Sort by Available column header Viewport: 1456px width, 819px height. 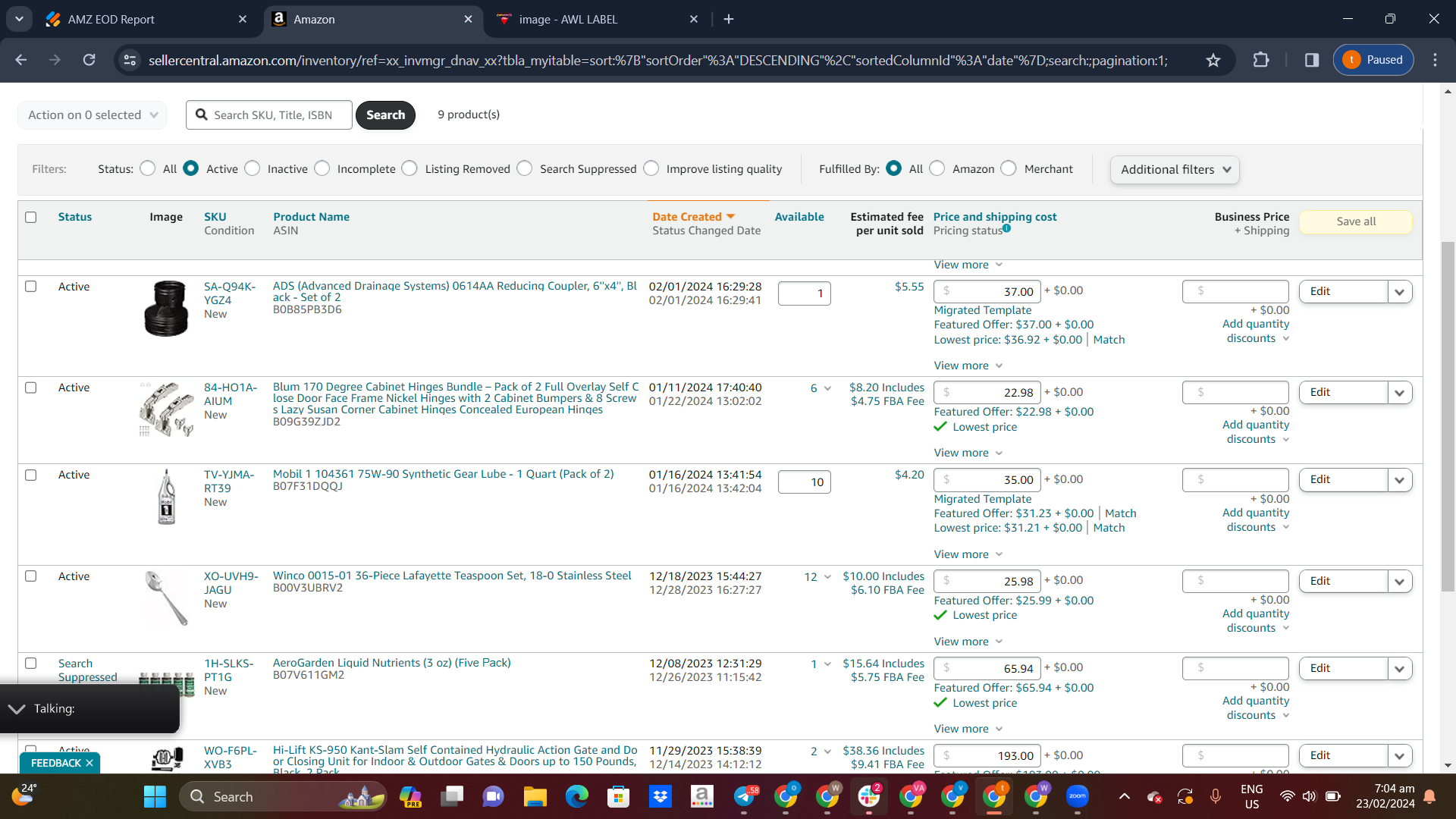click(799, 217)
